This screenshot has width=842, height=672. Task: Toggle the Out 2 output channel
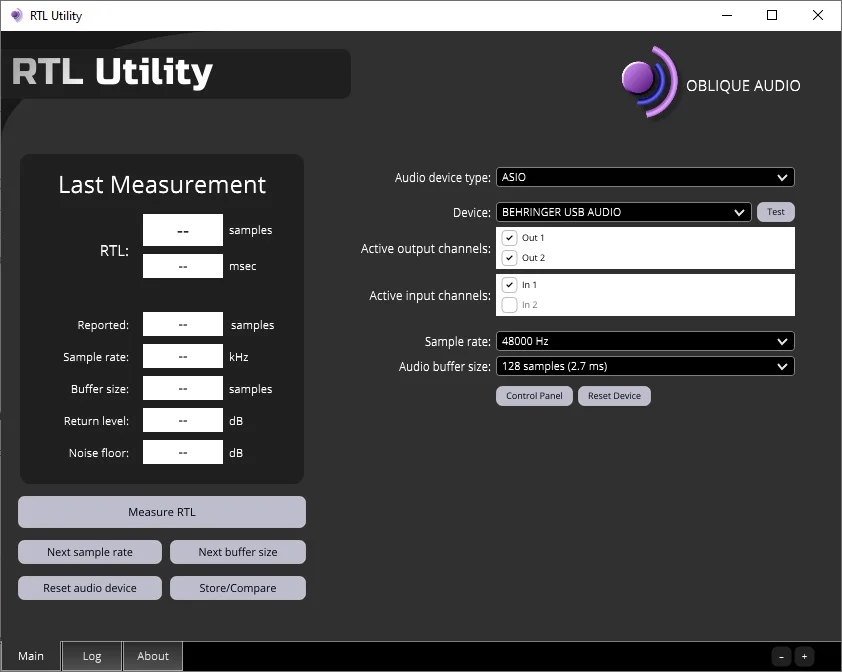(x=509, y=258)
